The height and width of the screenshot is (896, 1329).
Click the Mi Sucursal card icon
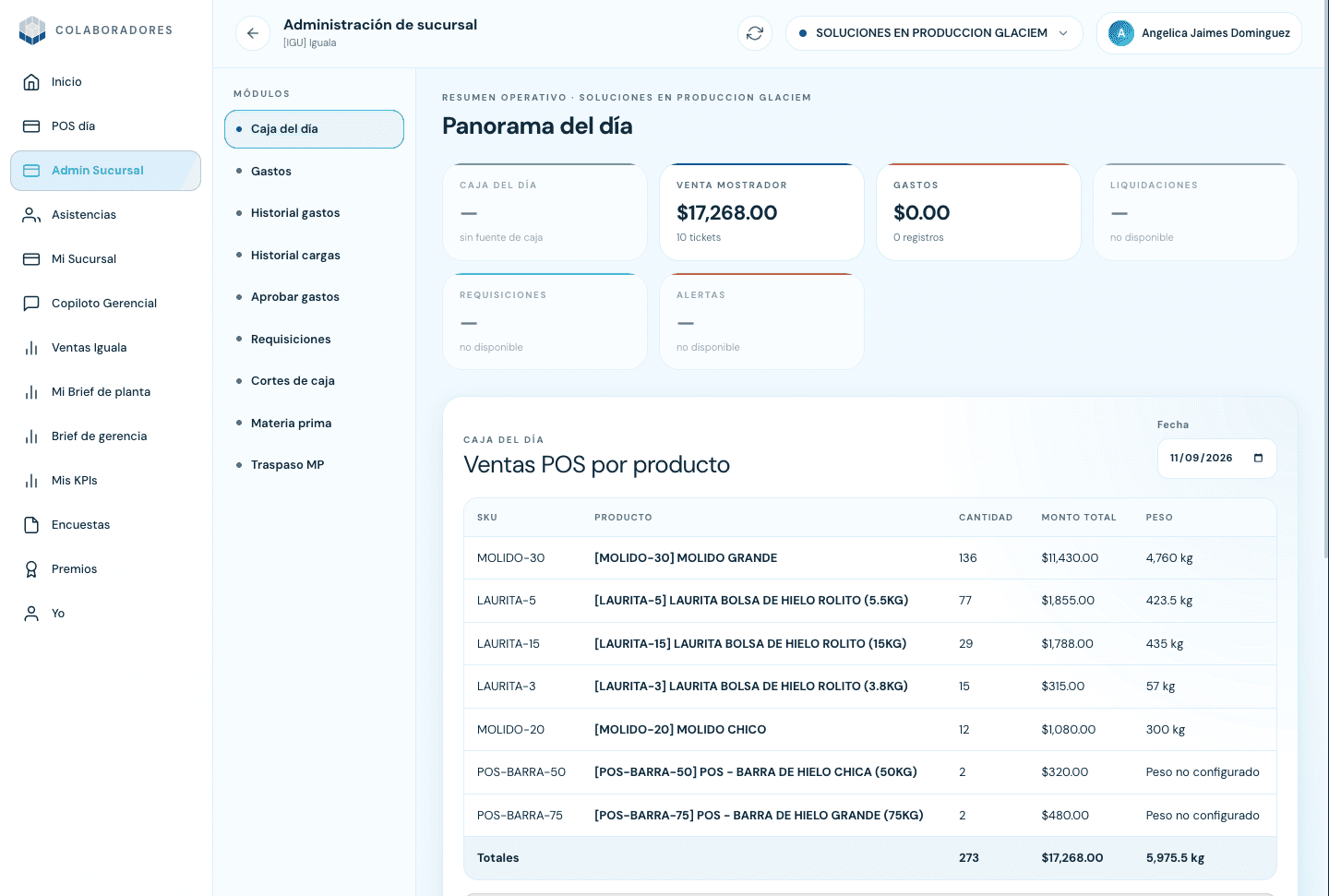31,259
